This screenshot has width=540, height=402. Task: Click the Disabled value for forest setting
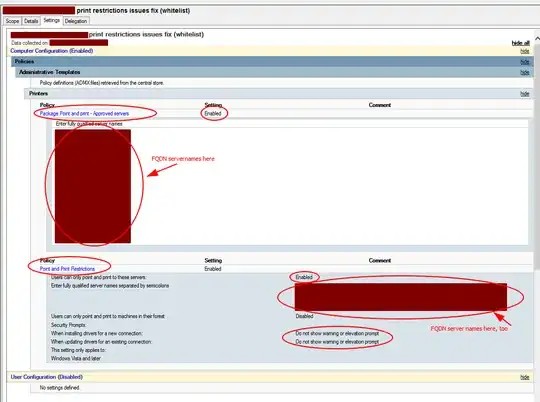304,316
